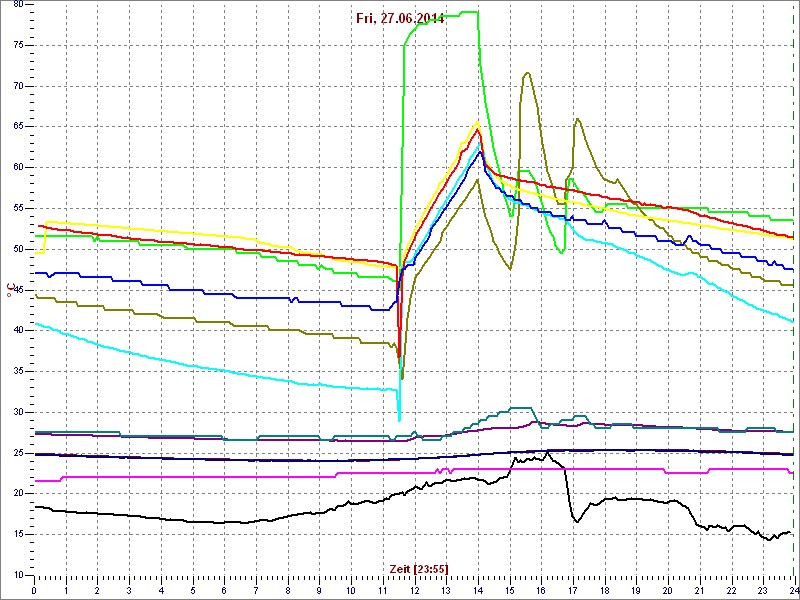Click the °C unit label on the left axis
The width and height of the screenshot is (800, 600).
(x=10, y=290)
